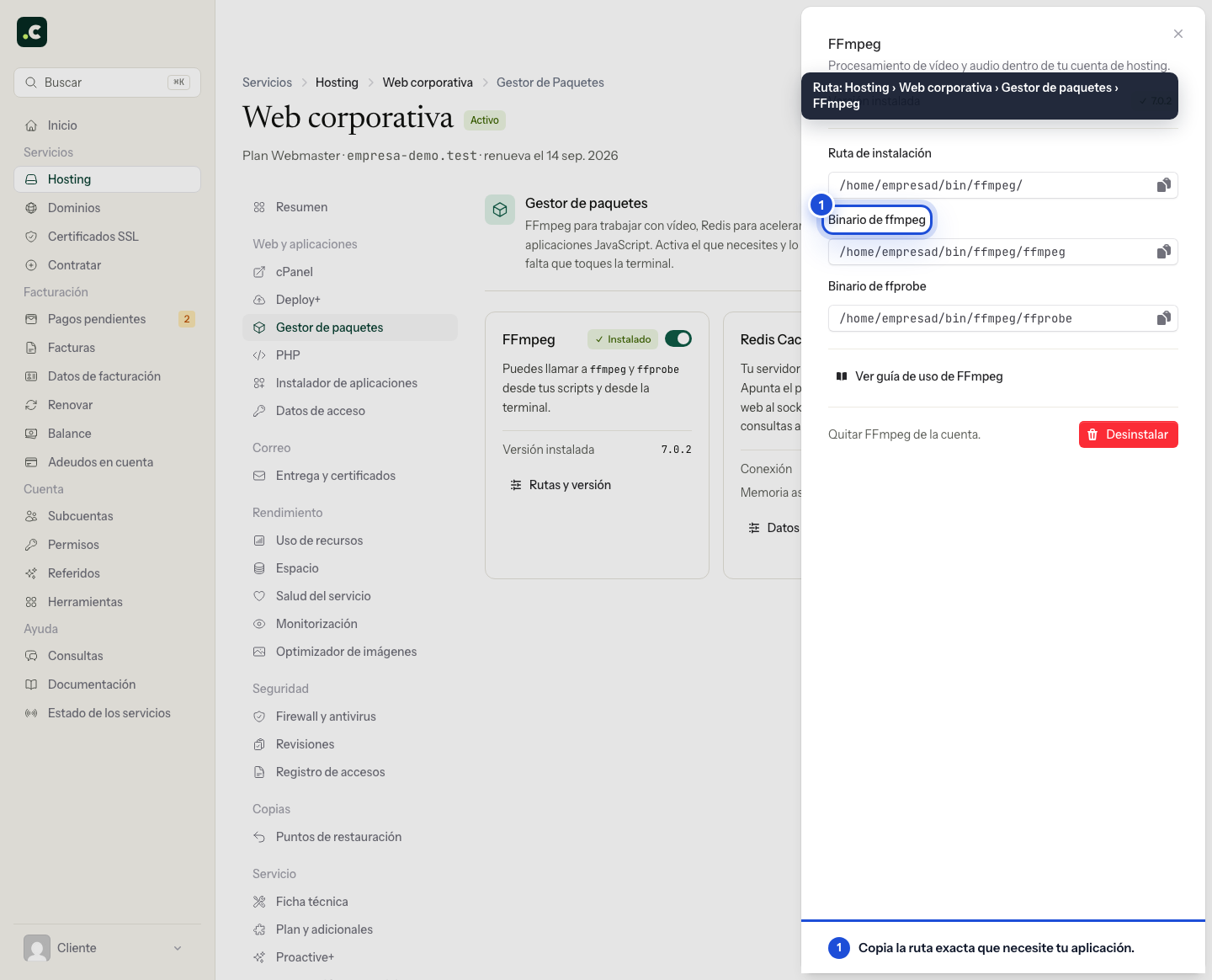This screenshot has width=1212, height=980.
Task: Select Hosting in the sidebar
Action: [x=107, y=179]
